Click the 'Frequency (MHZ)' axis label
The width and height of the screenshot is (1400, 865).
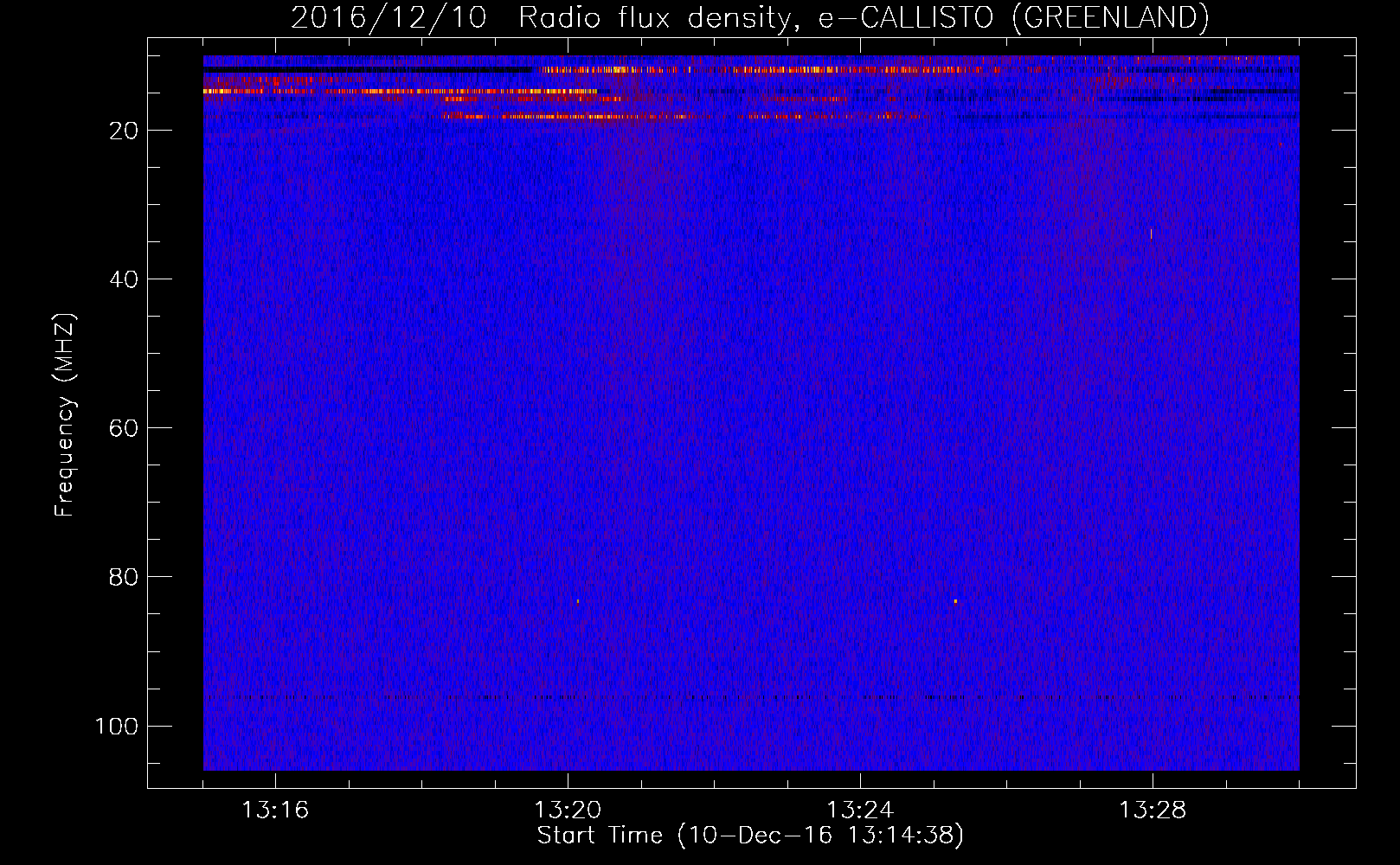(65, 415)
